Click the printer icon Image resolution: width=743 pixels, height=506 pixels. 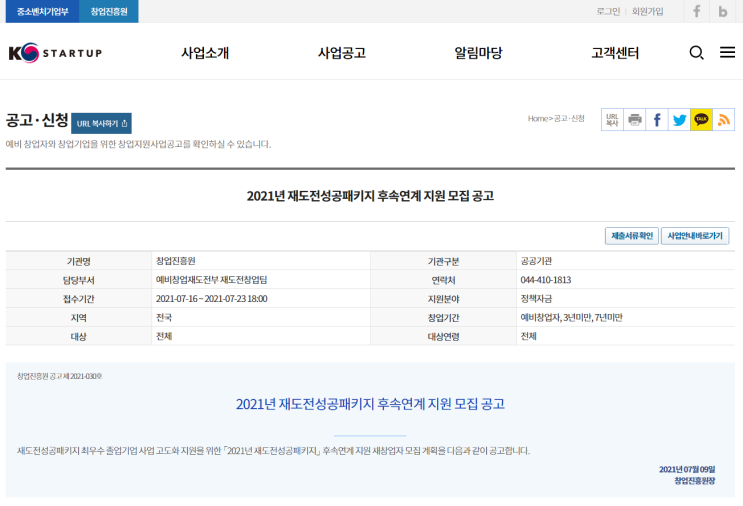634,119
